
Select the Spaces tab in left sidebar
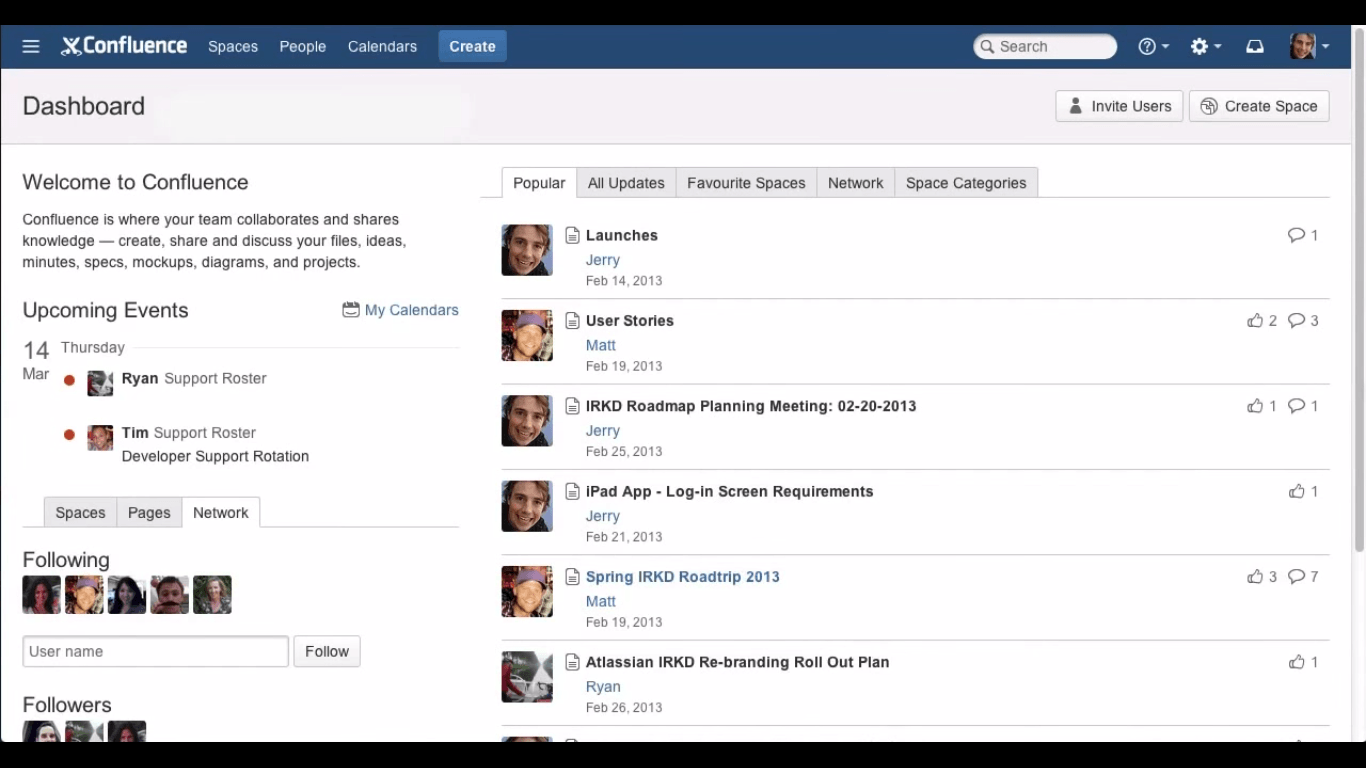tap(80, 512)
